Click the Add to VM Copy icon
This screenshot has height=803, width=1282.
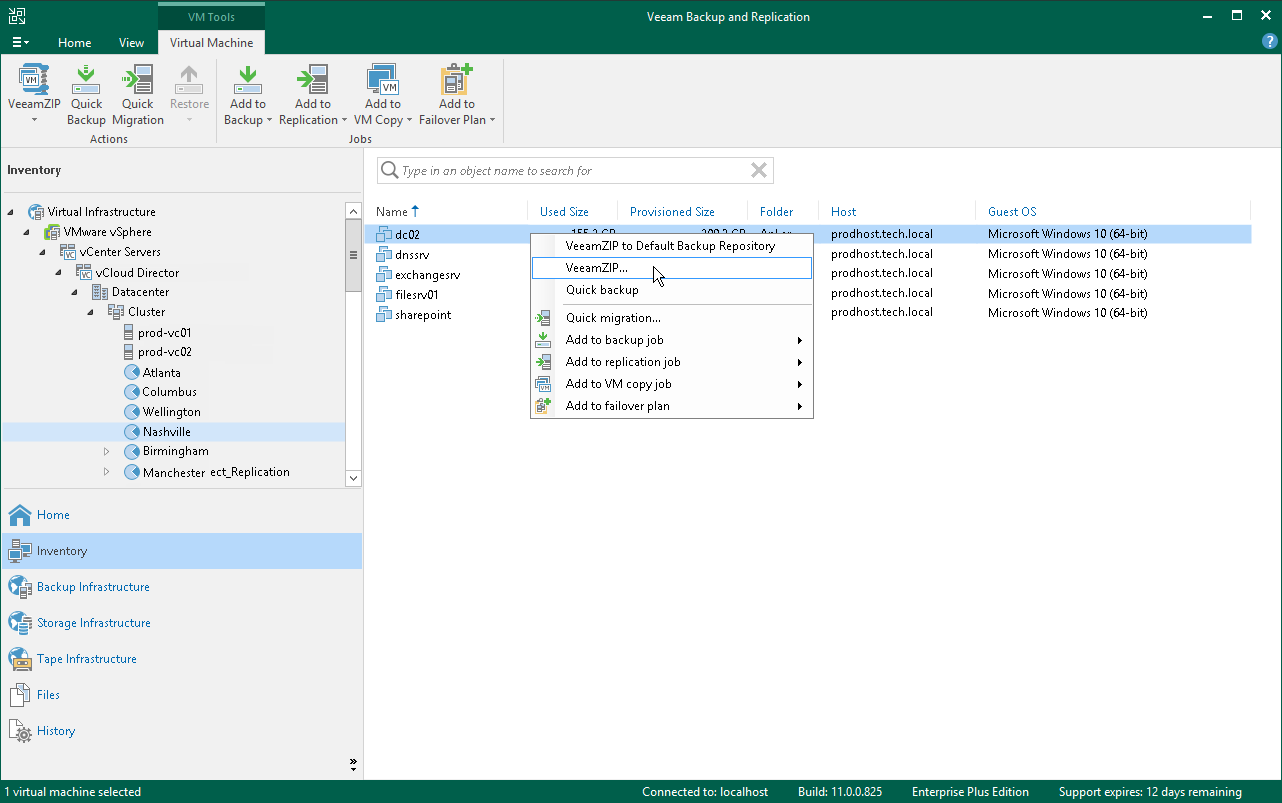tap(382, 81)
